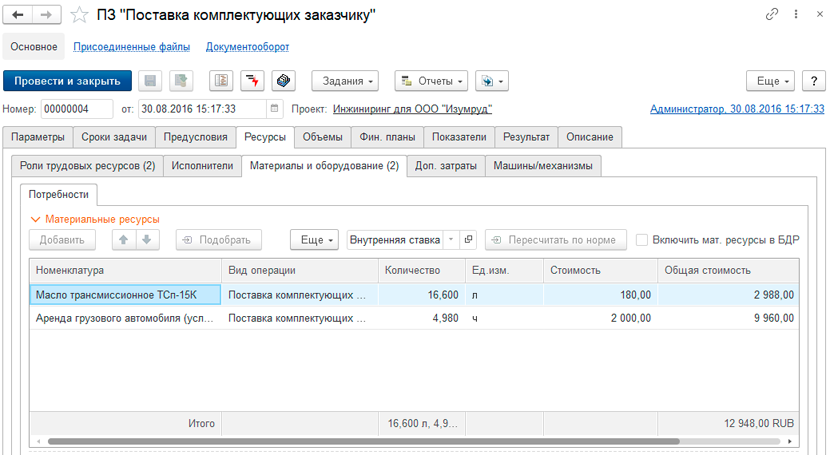
Task: Open the Описание tab
Action: (x=590, y=137)
